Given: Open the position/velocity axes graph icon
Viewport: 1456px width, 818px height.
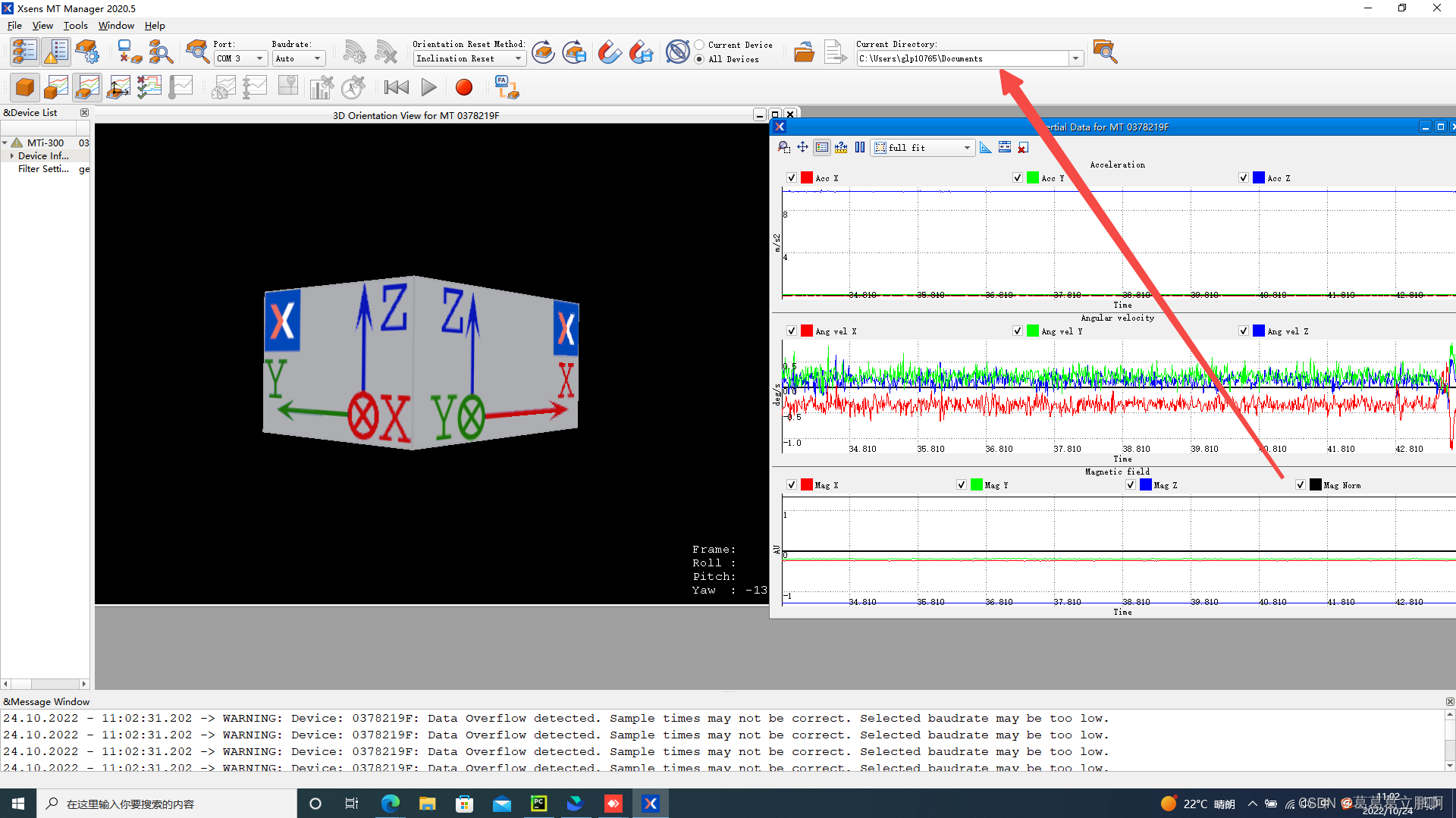Looking at the screenshot, I should pyautogui.click(x=118, y=87).
